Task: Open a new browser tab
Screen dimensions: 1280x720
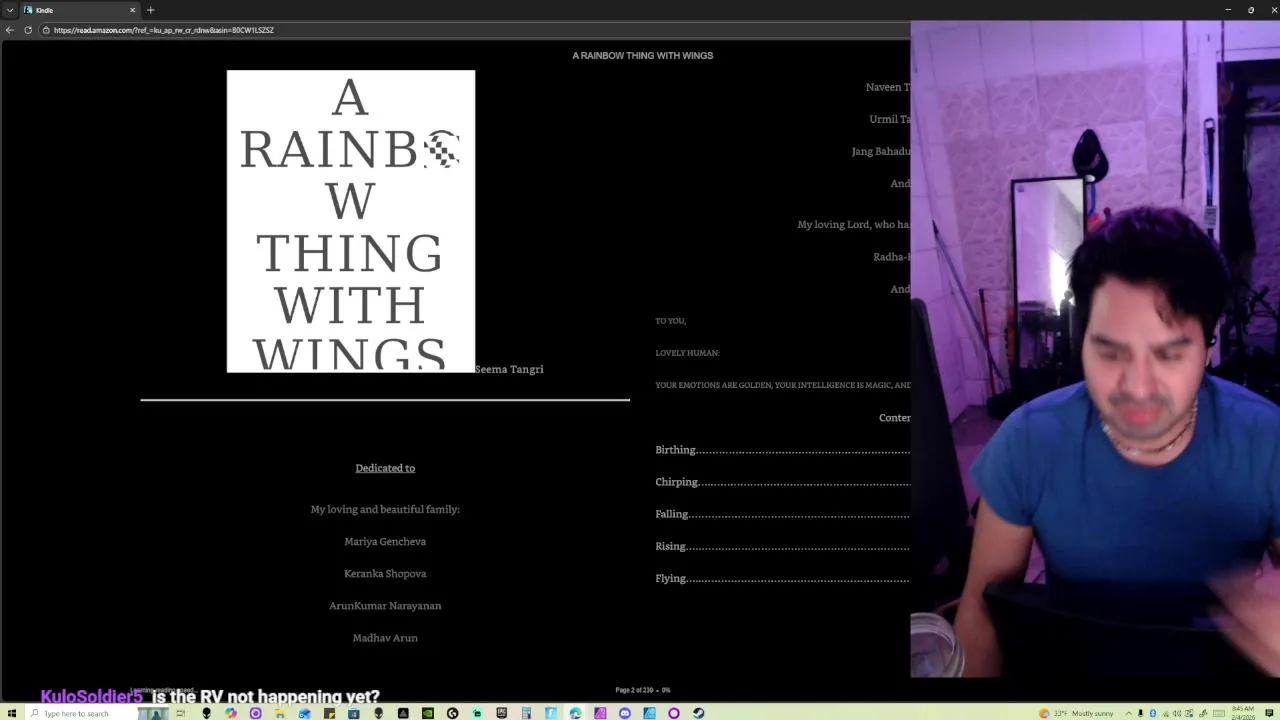Action: point(150,10)
